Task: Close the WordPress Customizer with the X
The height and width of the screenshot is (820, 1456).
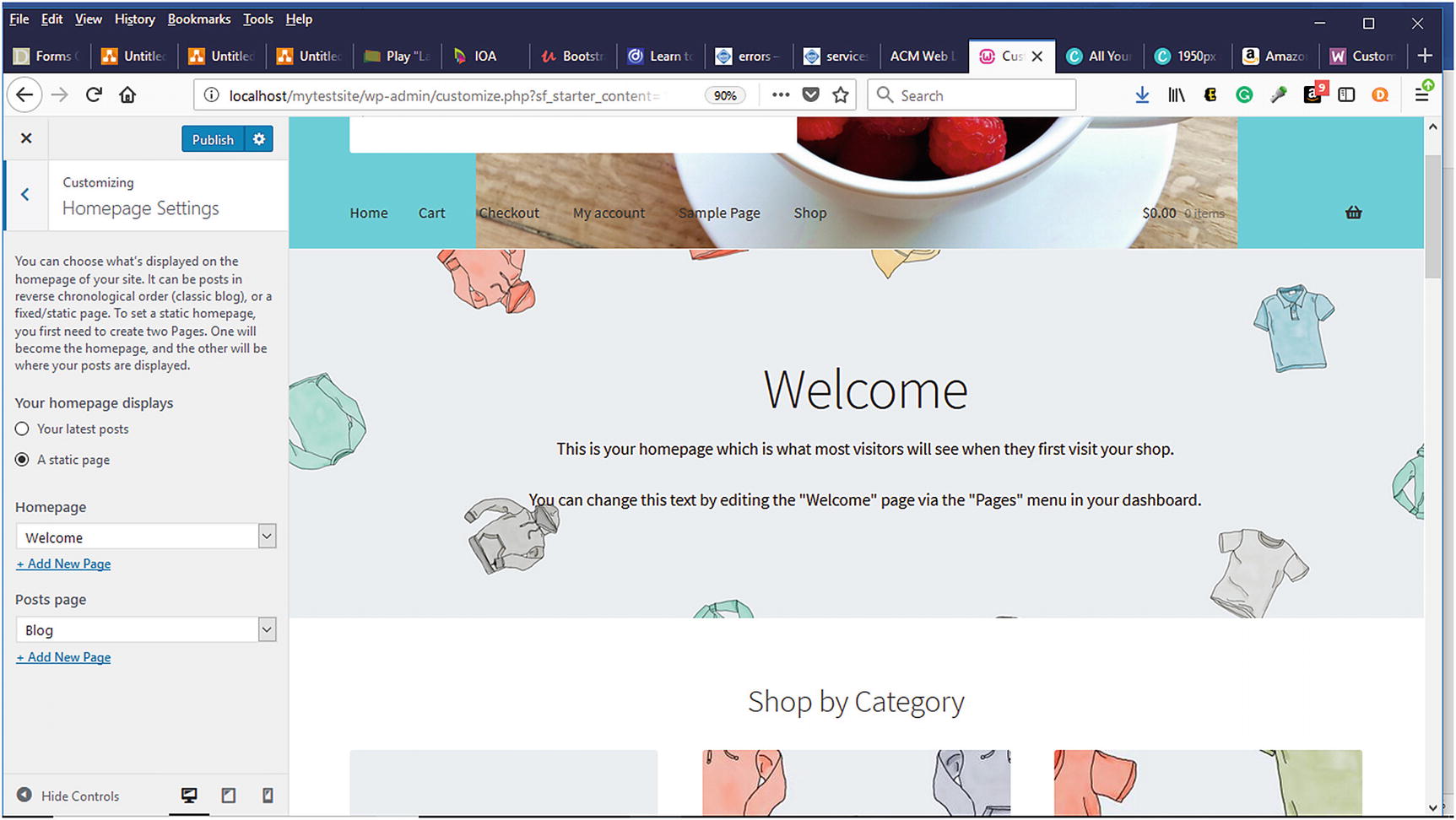Action: (x=26, y=138)
